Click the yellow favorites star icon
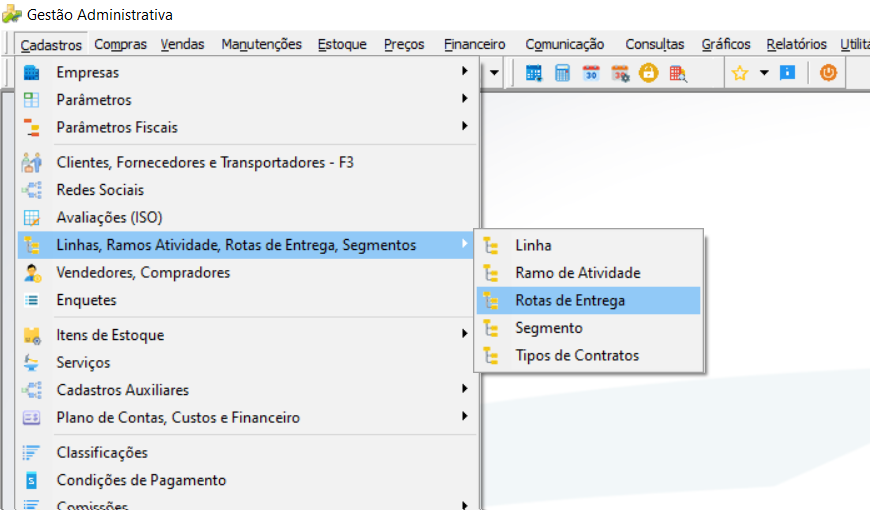The height and width of the screenshot is (510, 870). pos(740,73)
